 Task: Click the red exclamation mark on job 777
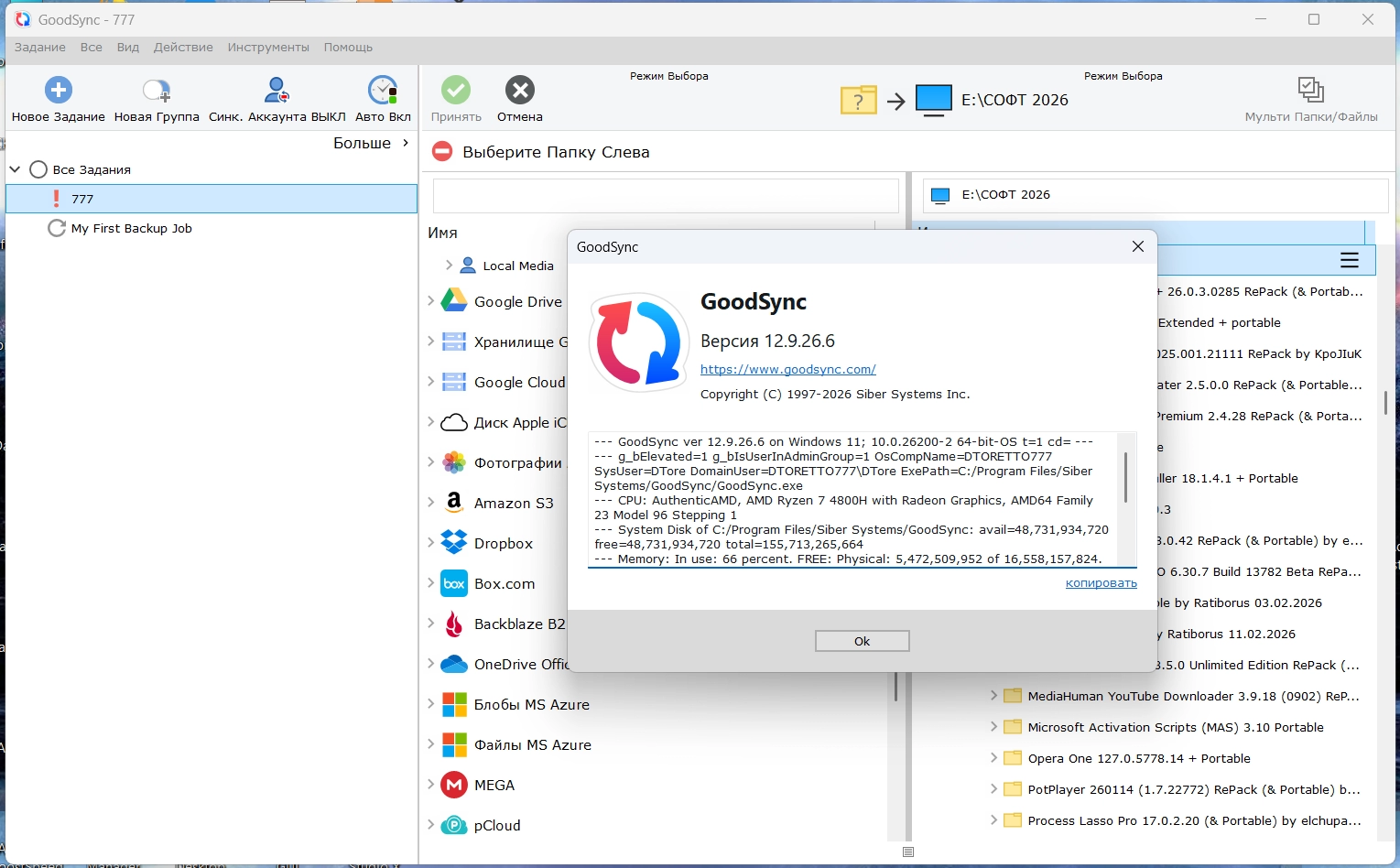57,199
